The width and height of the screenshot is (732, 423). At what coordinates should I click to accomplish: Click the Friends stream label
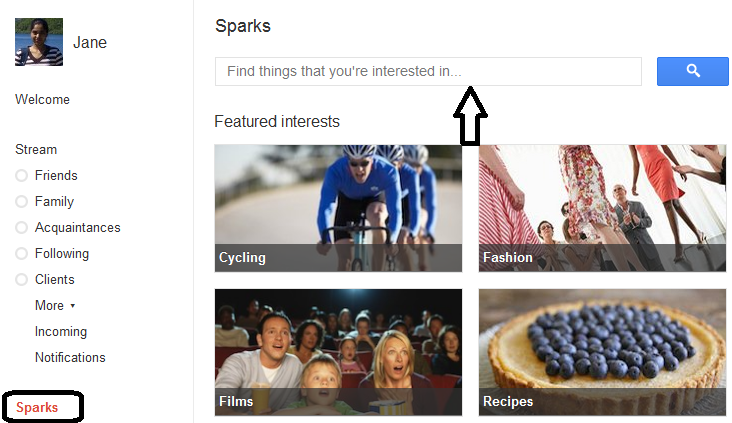(56, 176)
